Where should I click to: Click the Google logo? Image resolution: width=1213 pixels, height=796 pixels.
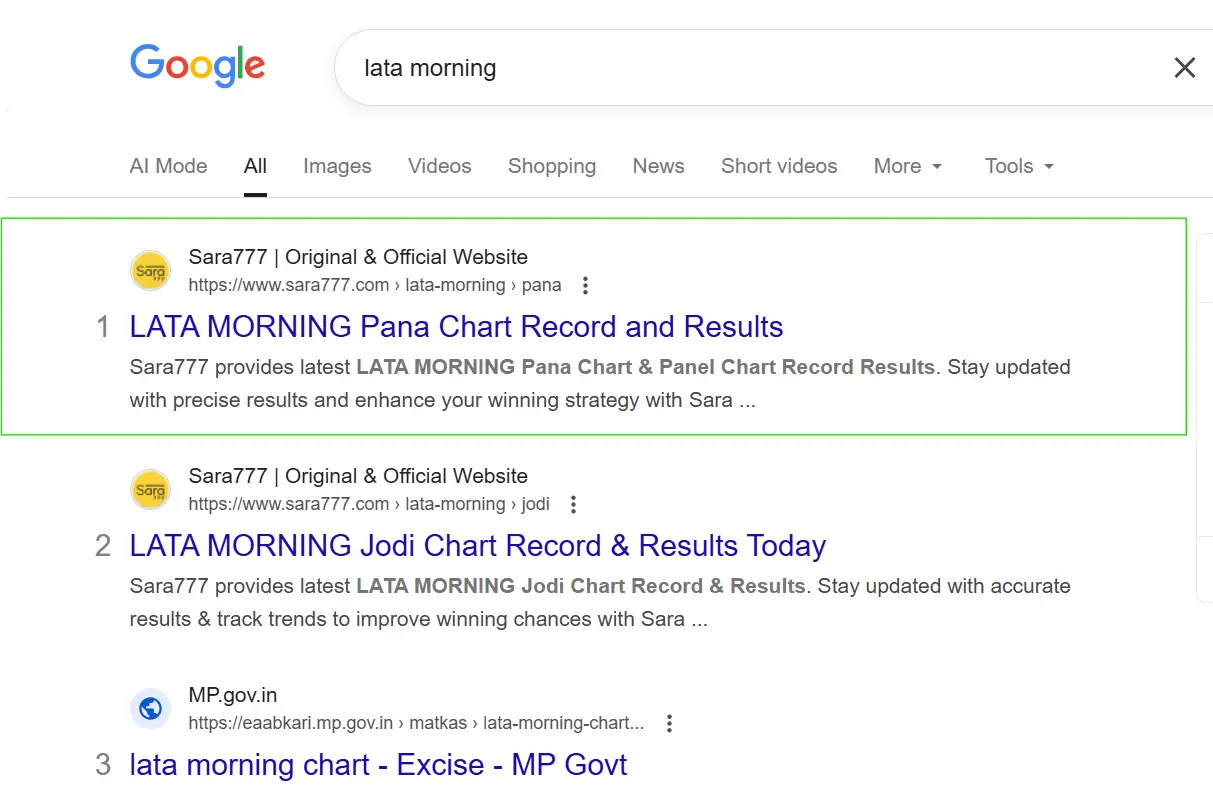tap(197, 66)
